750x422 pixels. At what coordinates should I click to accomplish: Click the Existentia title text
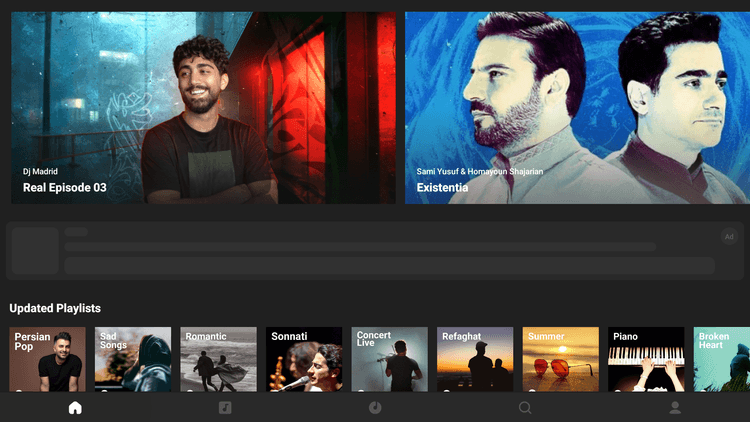pos(442,188)
